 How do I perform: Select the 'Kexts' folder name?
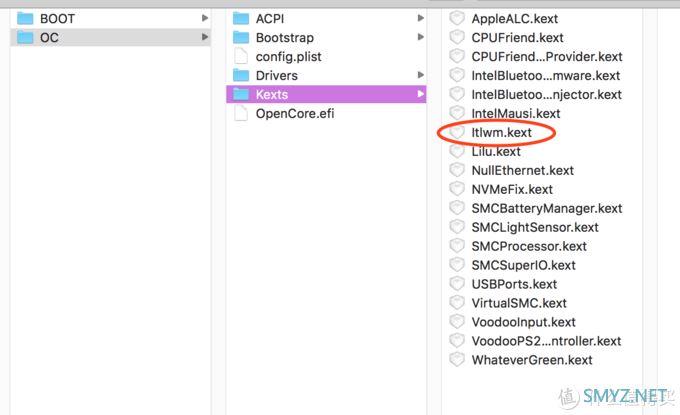point(271,95)
